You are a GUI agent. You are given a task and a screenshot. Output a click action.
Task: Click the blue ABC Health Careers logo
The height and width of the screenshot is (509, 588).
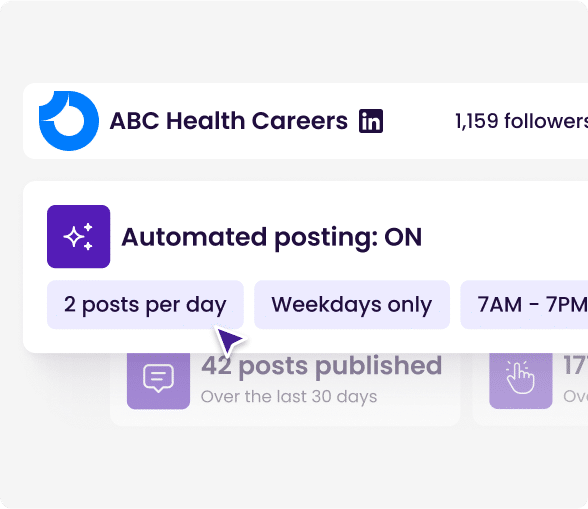tap(69, 121)
